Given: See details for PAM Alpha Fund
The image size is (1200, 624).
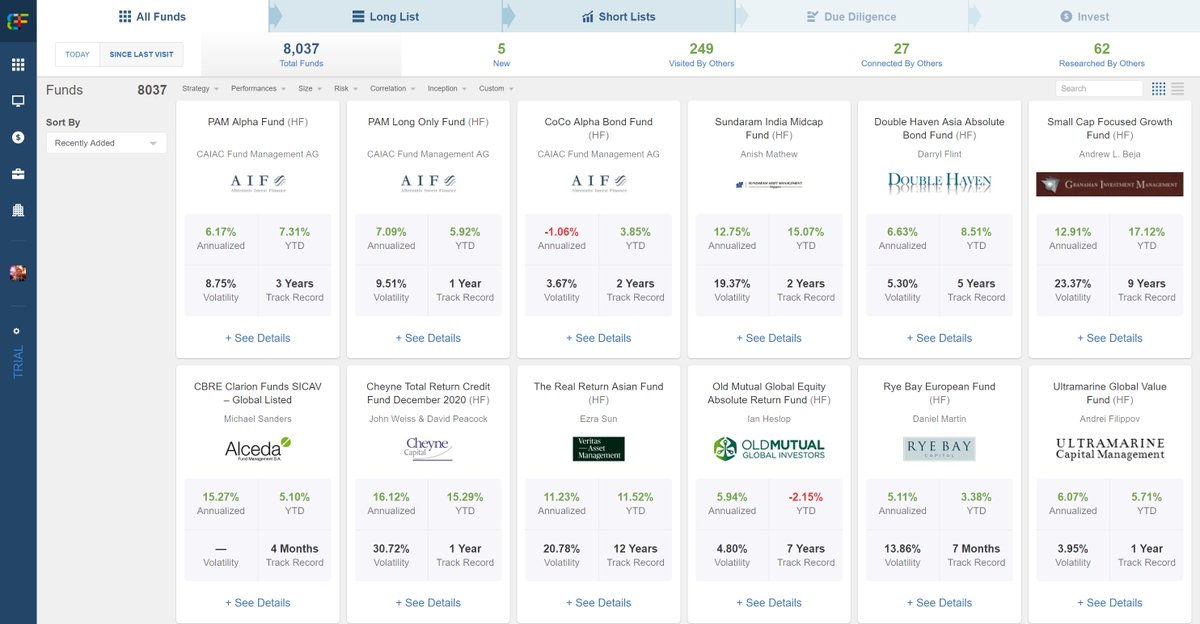Looking at the screenshot, I should click(258, 338).
